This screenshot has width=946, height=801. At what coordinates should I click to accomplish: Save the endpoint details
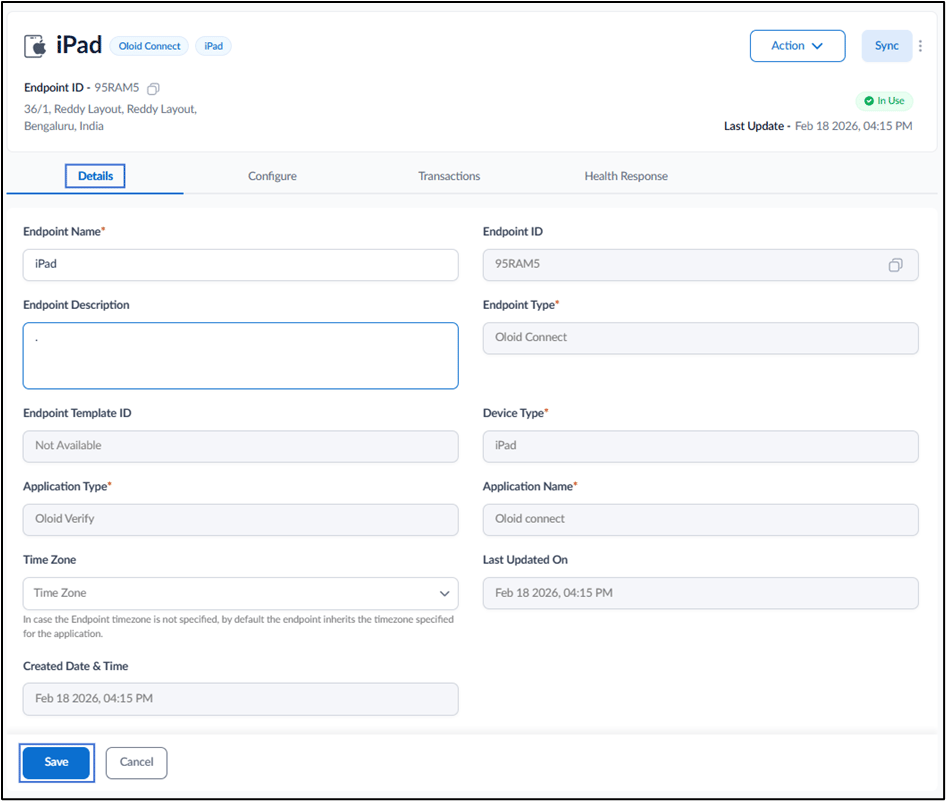click(x=56, y=762)
